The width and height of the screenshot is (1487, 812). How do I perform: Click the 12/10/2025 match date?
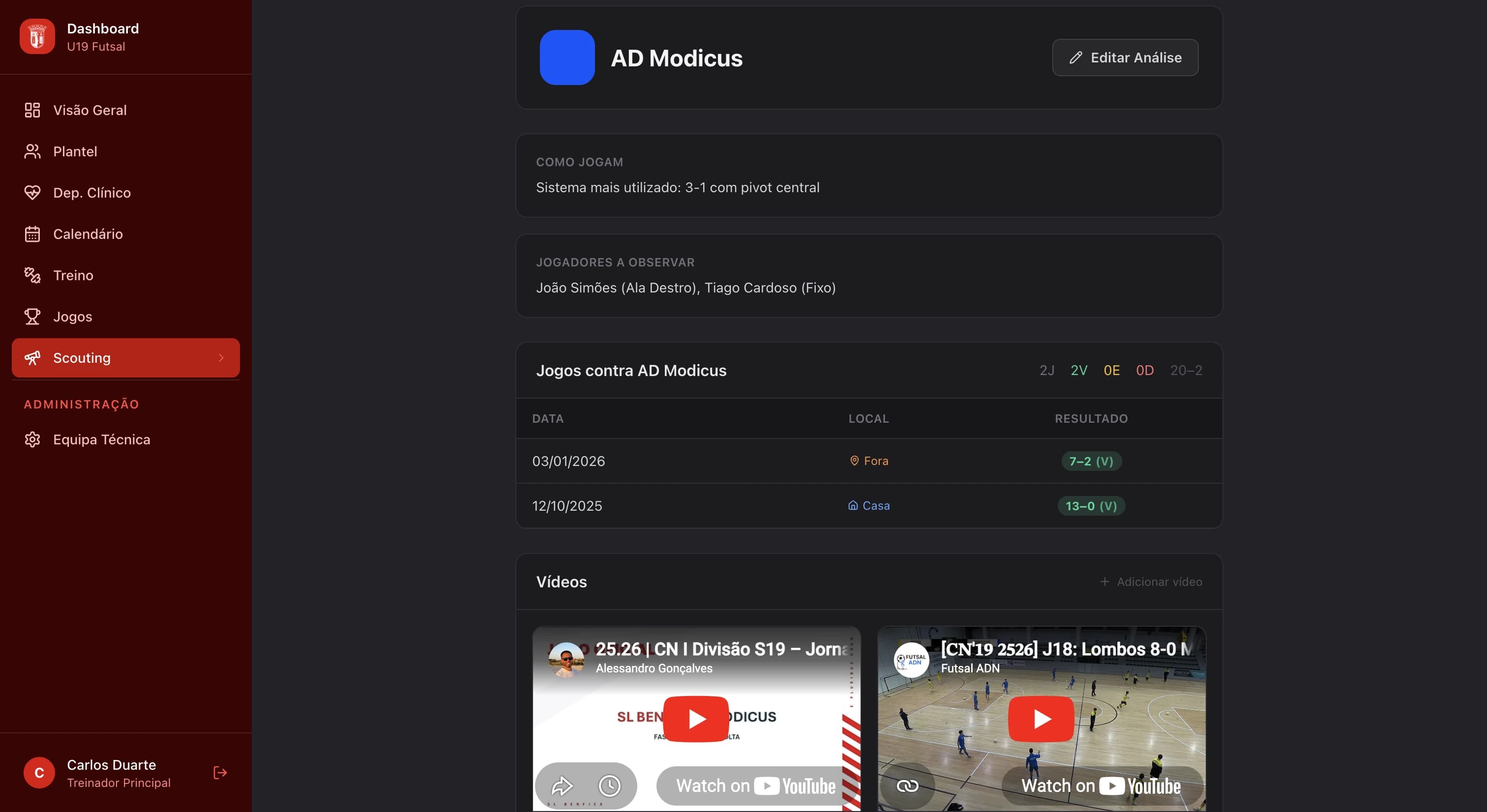pyautogui.click(x=567, y=506)
